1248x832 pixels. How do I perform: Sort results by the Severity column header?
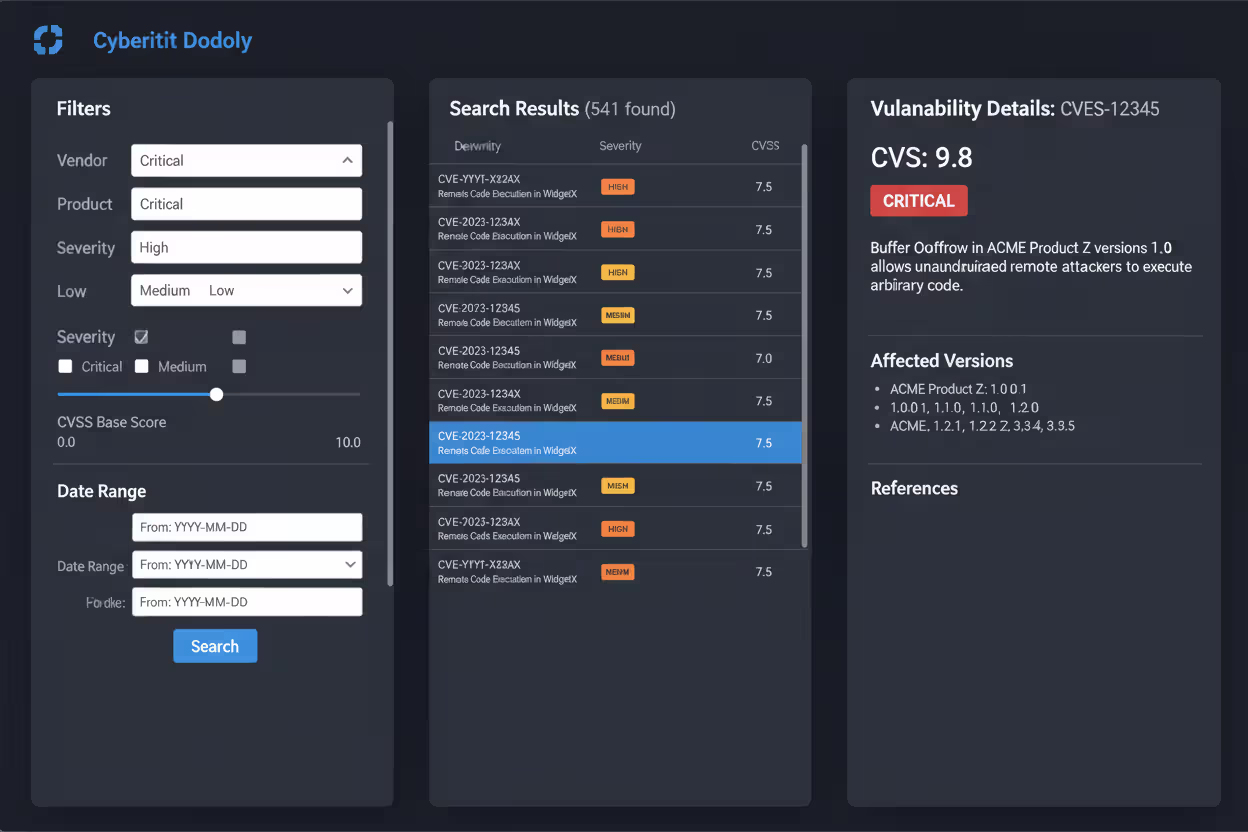coord(620,145)
